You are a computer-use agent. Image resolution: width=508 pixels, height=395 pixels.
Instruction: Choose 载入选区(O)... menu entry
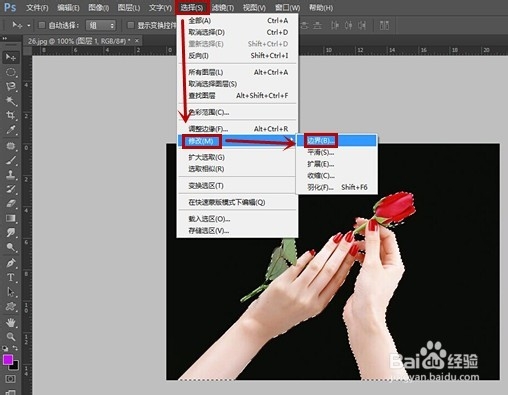pos(238,219)
